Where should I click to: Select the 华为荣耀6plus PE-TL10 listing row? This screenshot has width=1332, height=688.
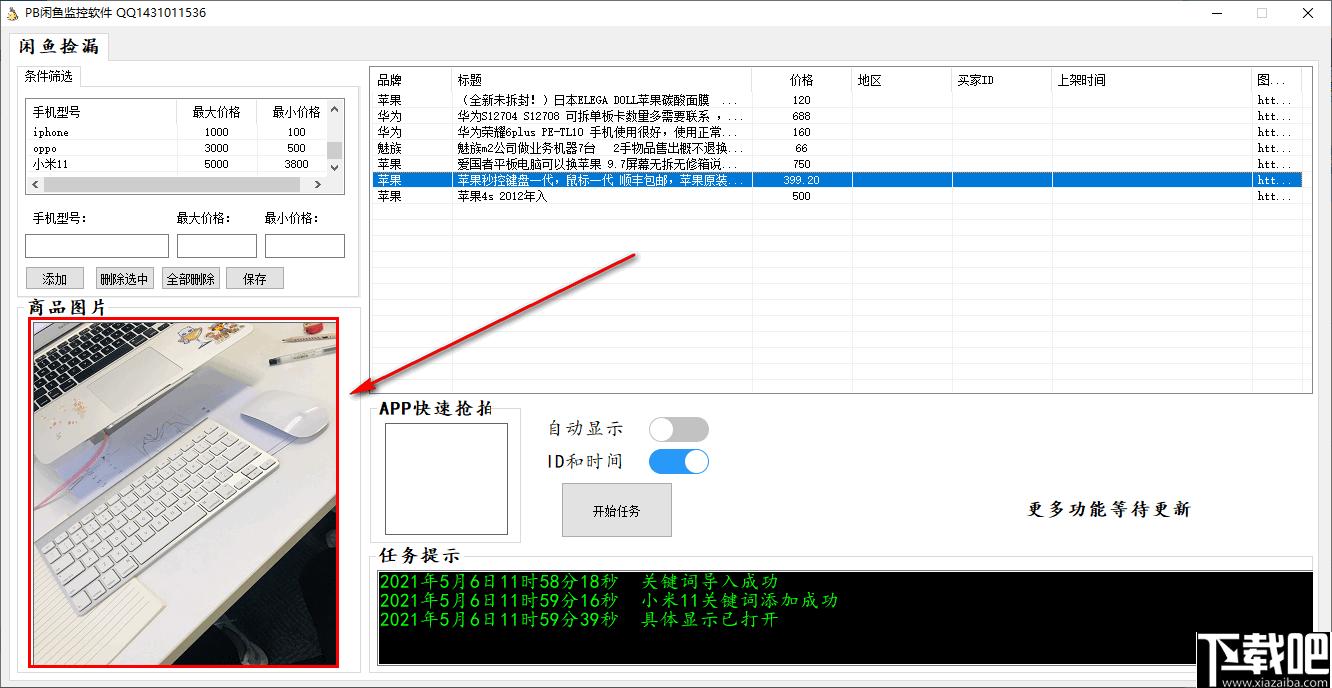pyautogui.click(x=836, y=132)
